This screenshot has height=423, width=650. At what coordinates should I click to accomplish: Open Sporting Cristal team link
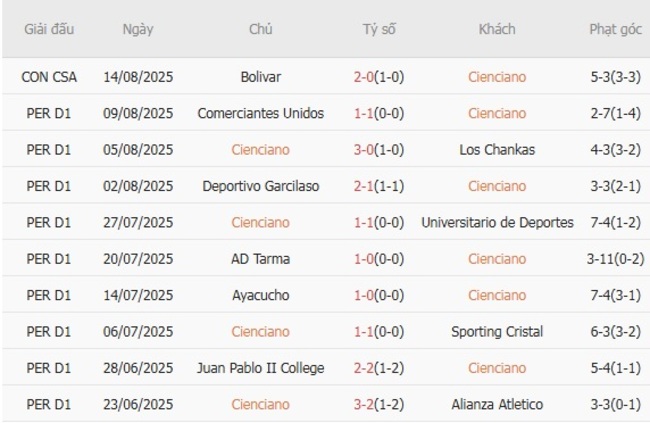click(497, 332)
